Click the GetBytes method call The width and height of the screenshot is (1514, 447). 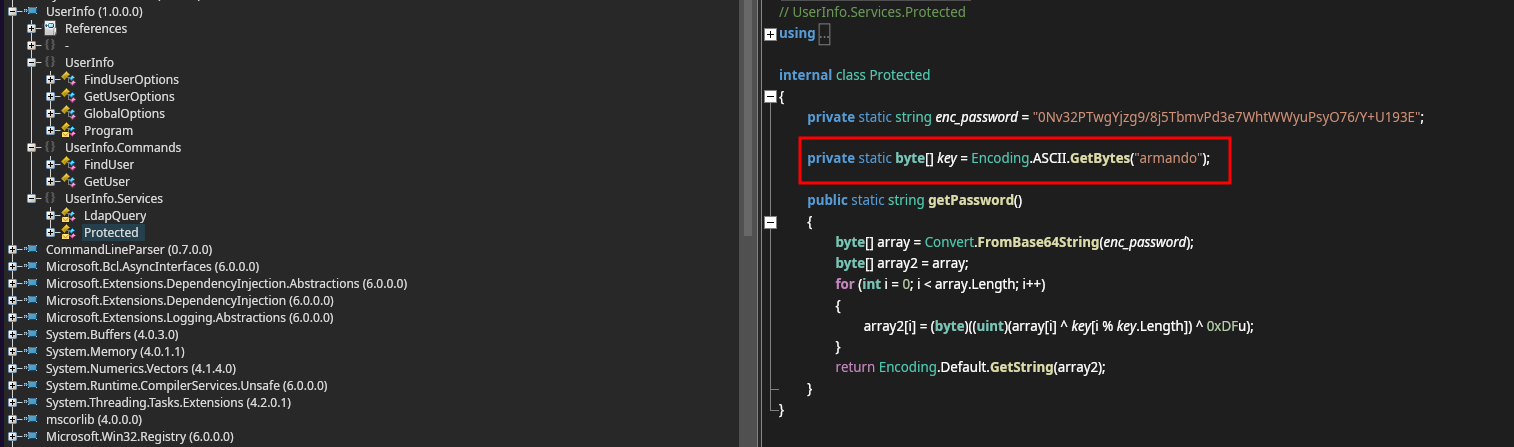[1098, 159]
